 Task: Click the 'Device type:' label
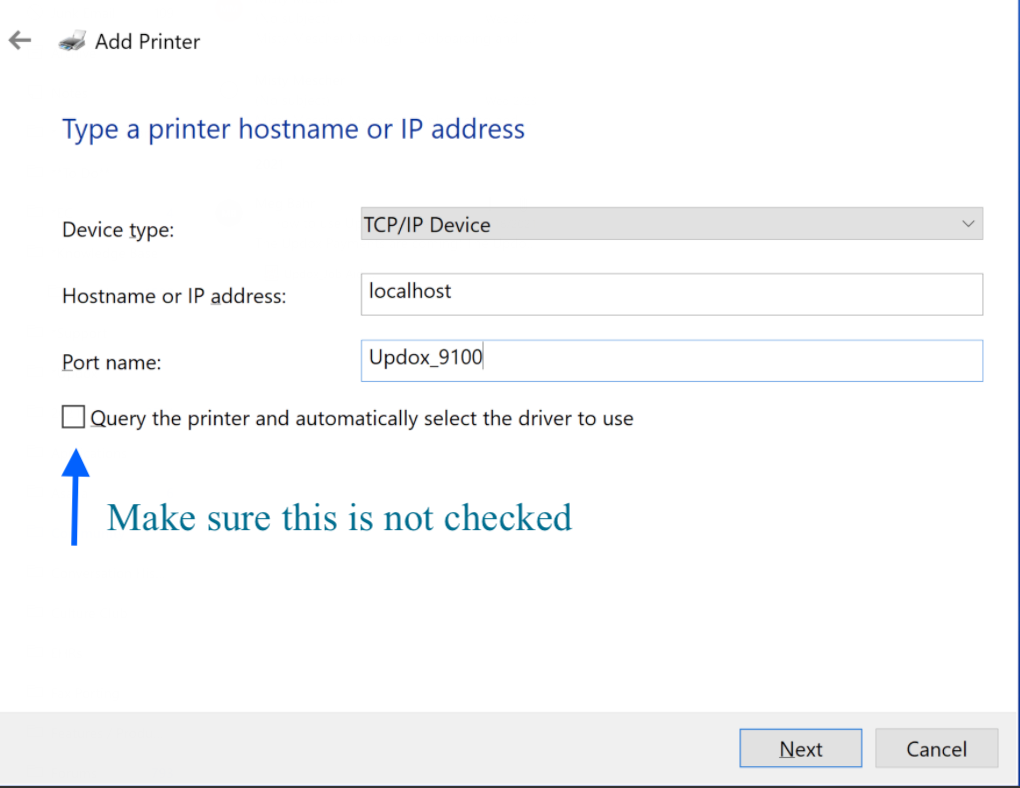(x=118, y=230)
